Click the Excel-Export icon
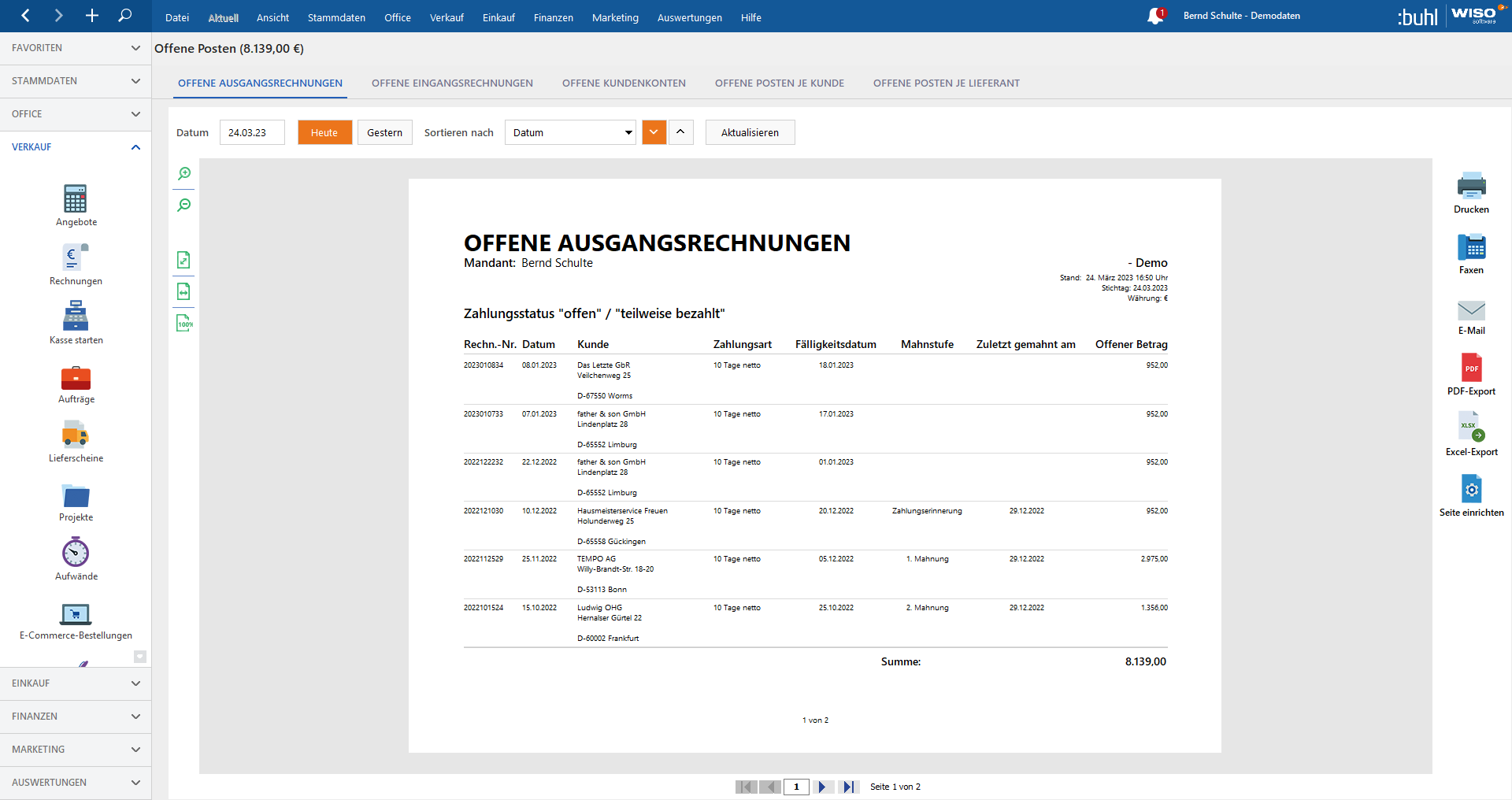Viewport: 1512px width, 800px height. [1470, 428]
